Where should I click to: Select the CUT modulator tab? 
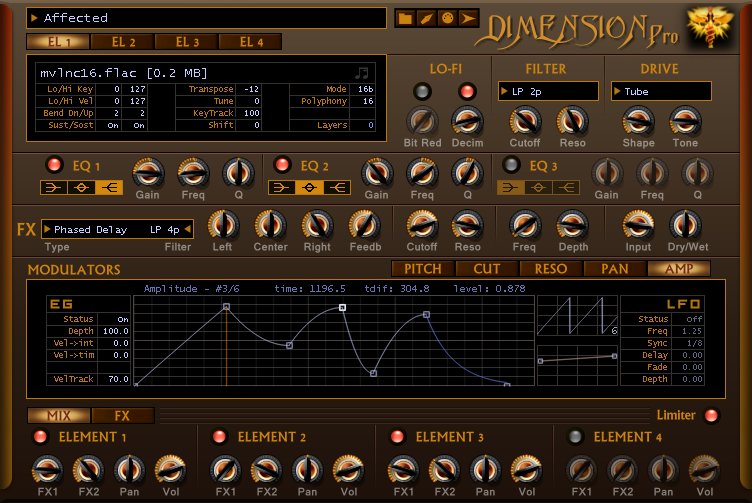click(x=487, y=269)
